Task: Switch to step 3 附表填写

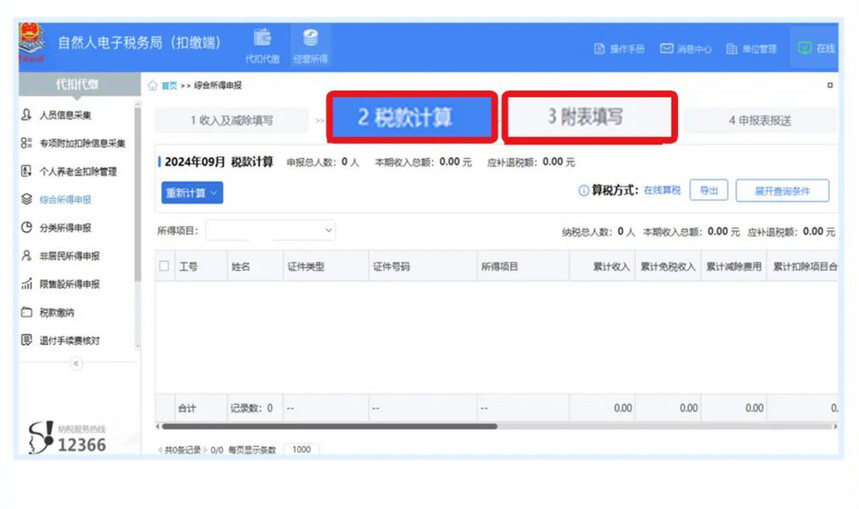Action: (589, 117)
